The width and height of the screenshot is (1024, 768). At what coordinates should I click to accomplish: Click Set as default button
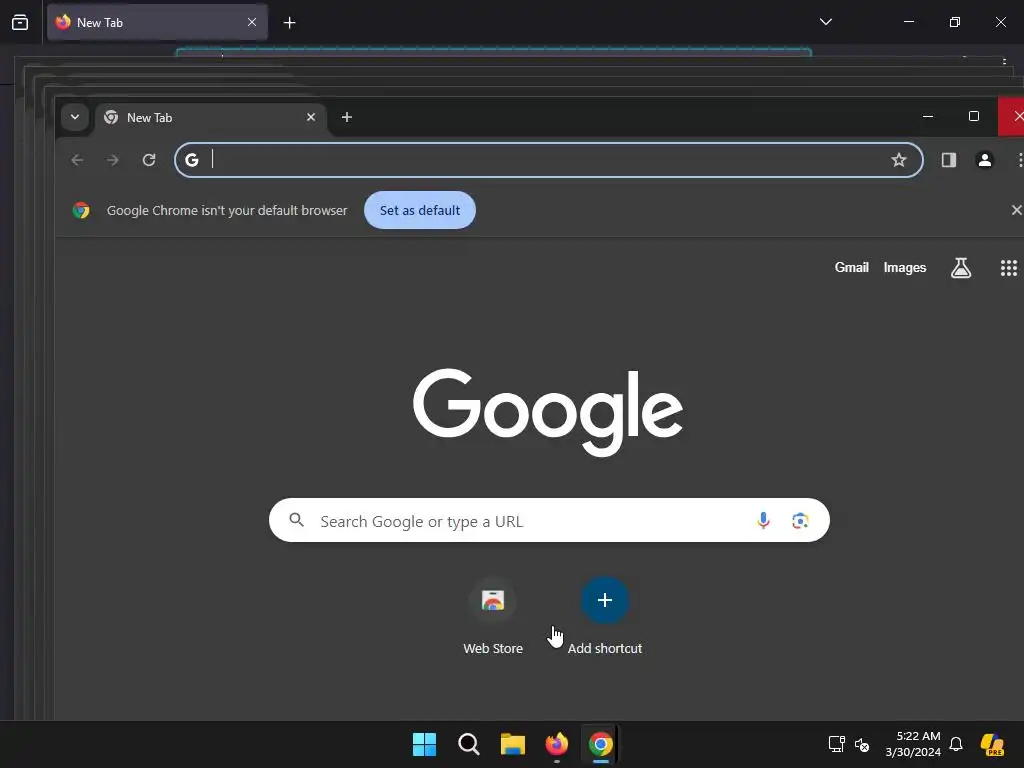(420, 210)
